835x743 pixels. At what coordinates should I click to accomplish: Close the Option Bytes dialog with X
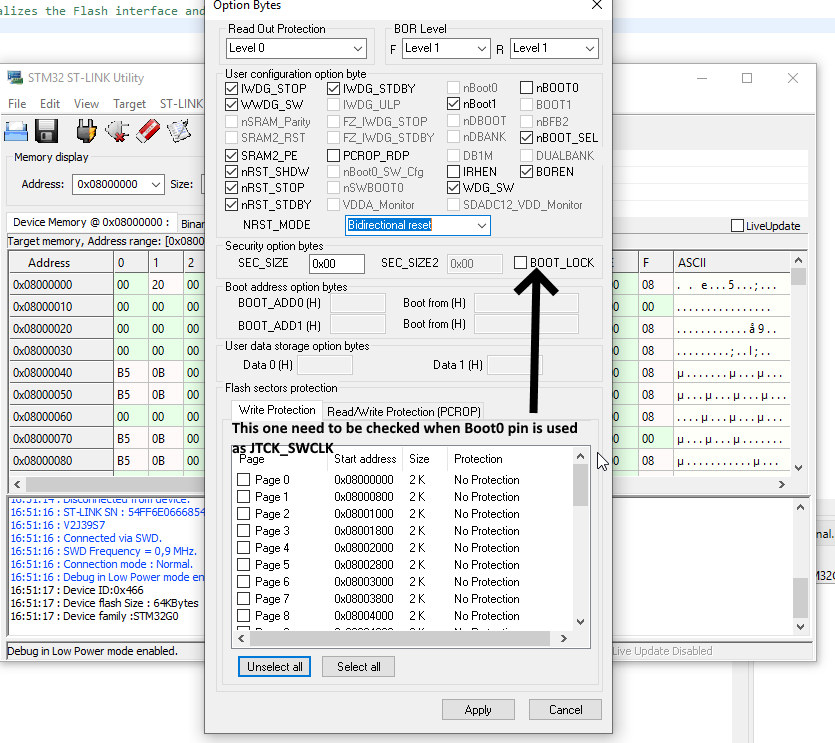click(597, 5)
